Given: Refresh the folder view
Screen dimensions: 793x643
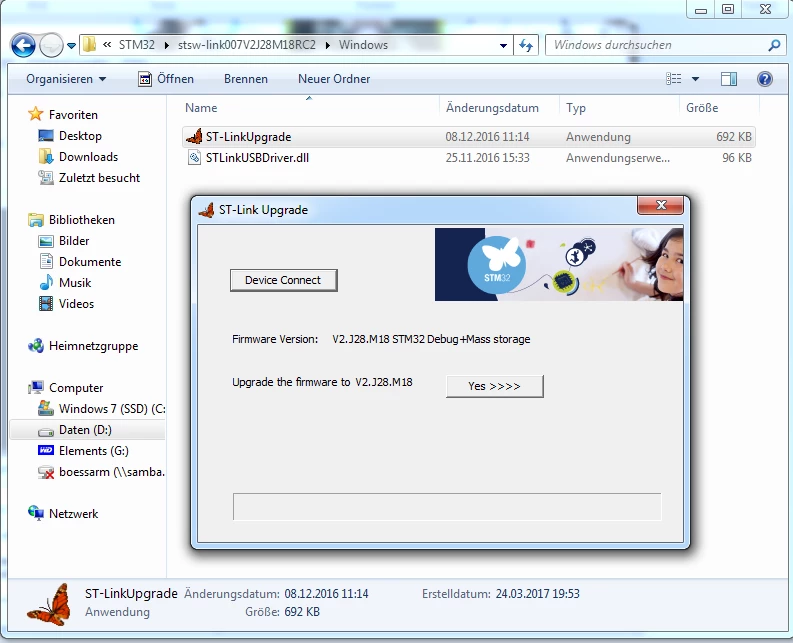Looking at the screenshot, I should [526, 46].
